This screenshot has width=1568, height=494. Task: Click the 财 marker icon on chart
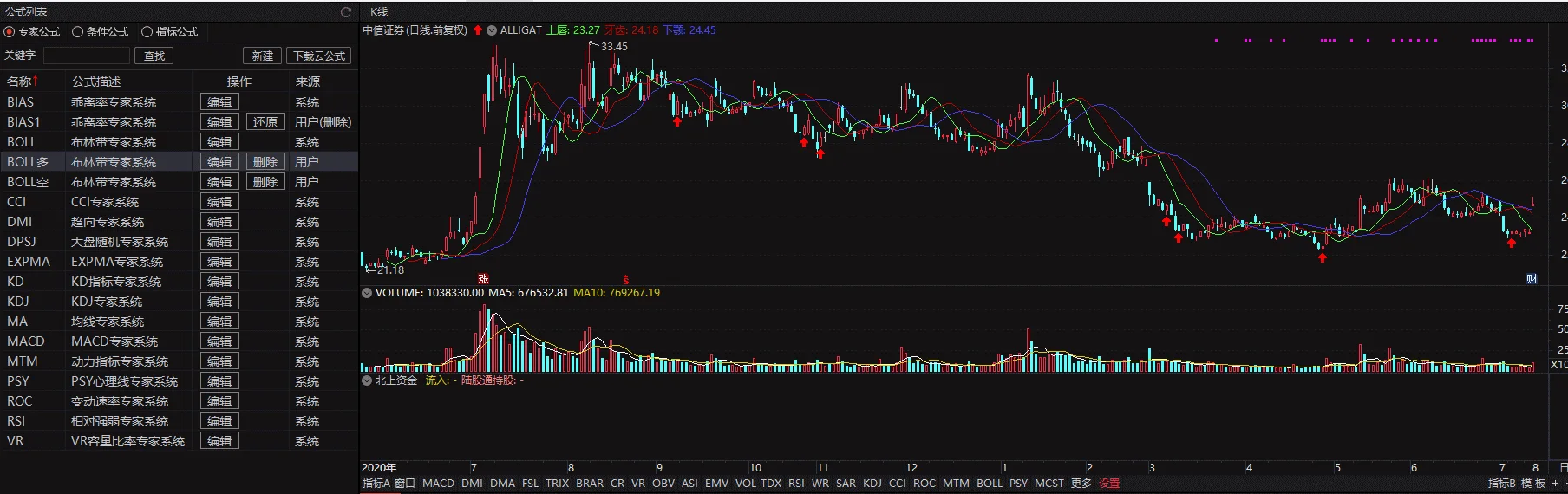[1532, 279]
